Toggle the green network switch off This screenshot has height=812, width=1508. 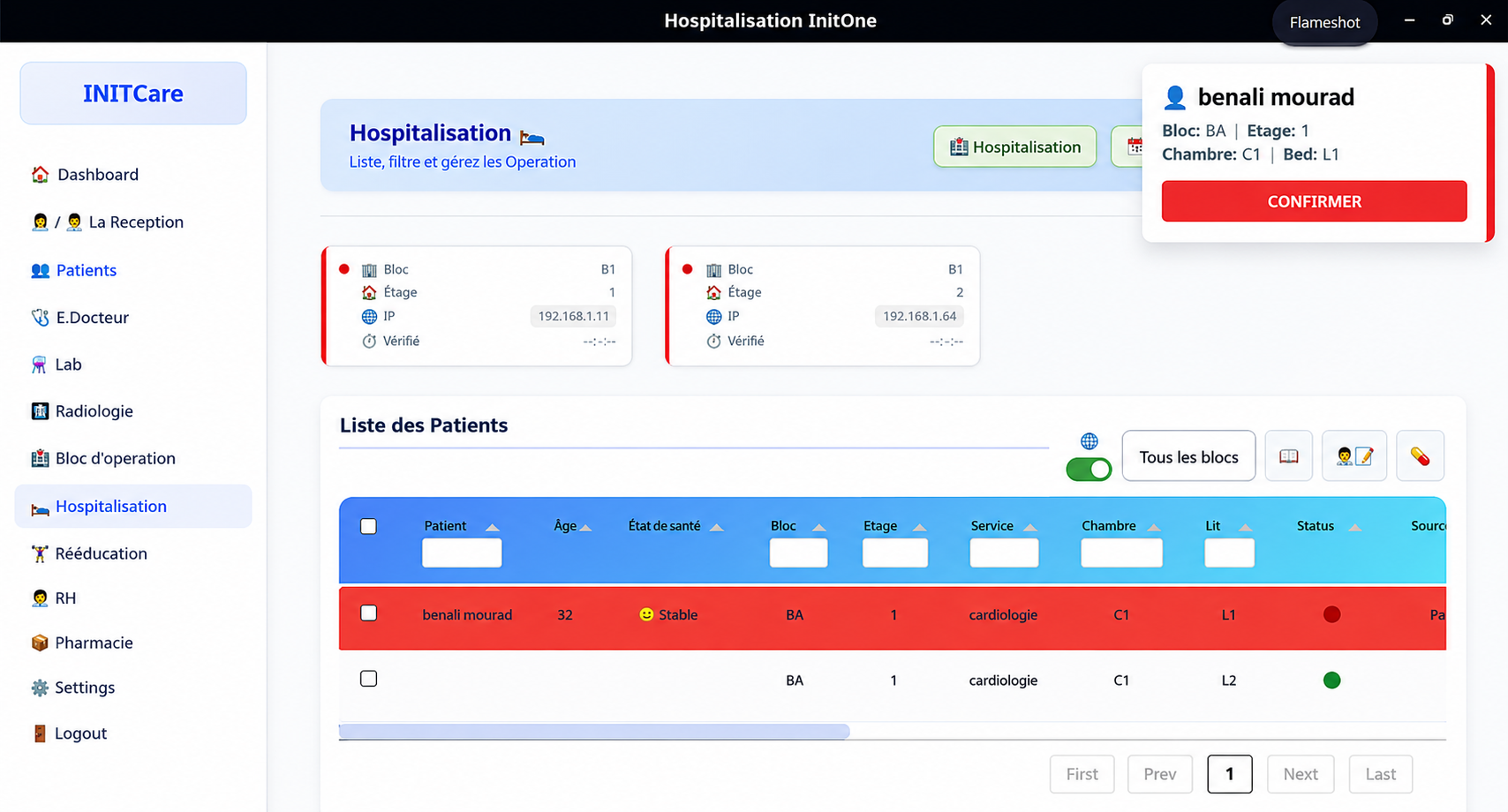pyautogui.click(x=1089, y=470)
